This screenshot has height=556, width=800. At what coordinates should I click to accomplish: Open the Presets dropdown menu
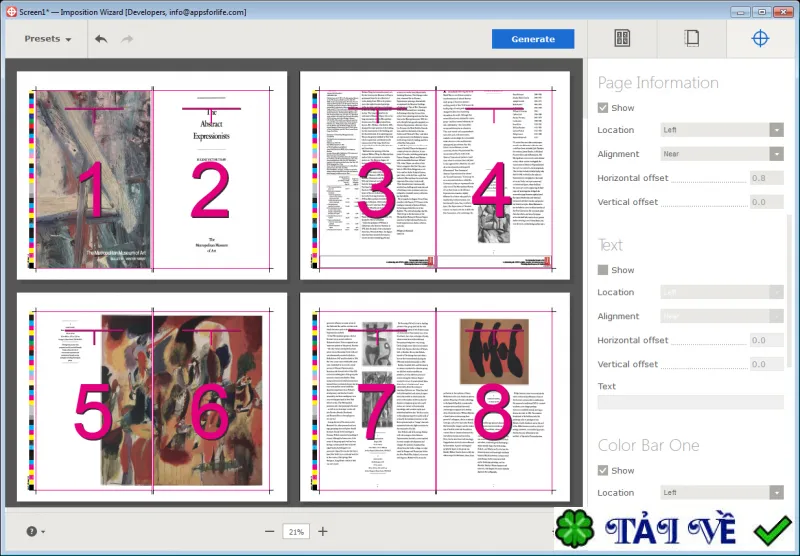[47, 39]
